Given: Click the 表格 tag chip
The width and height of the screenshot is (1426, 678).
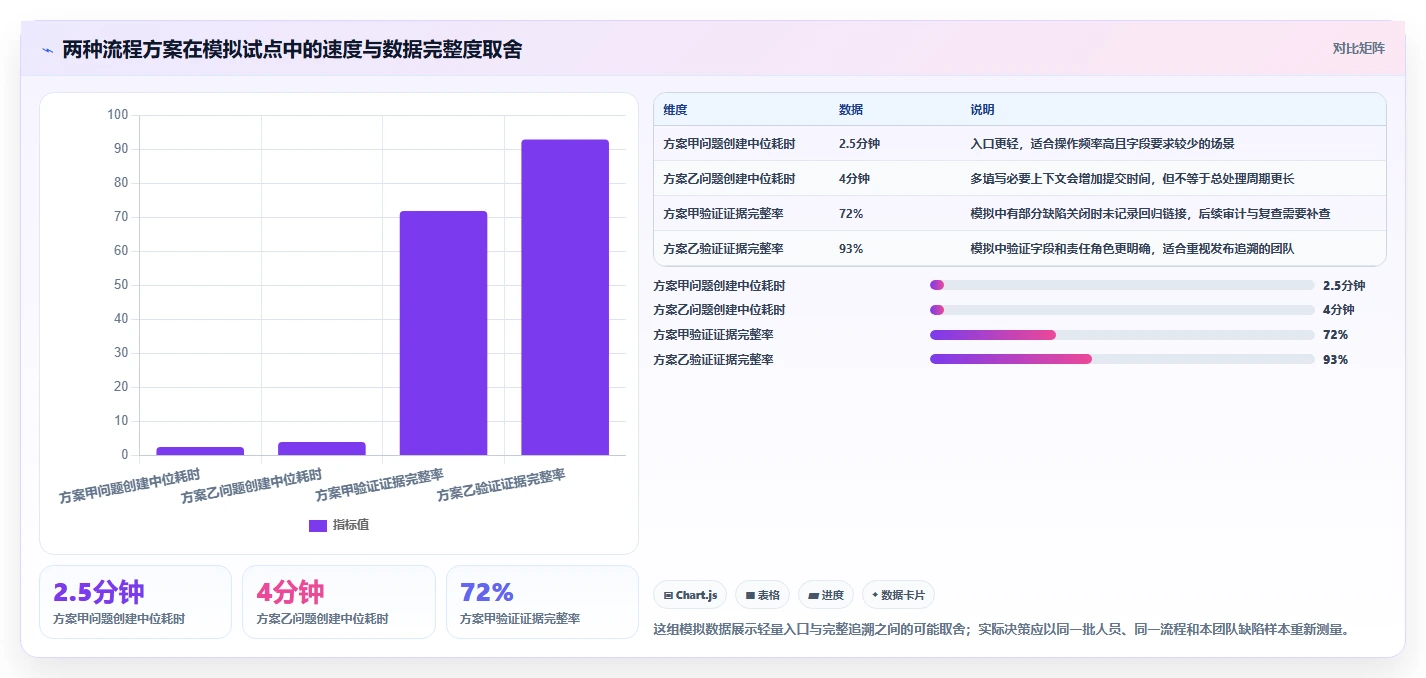Looking at the screenshot, I should pyautogui.click(x=762, y=595).
